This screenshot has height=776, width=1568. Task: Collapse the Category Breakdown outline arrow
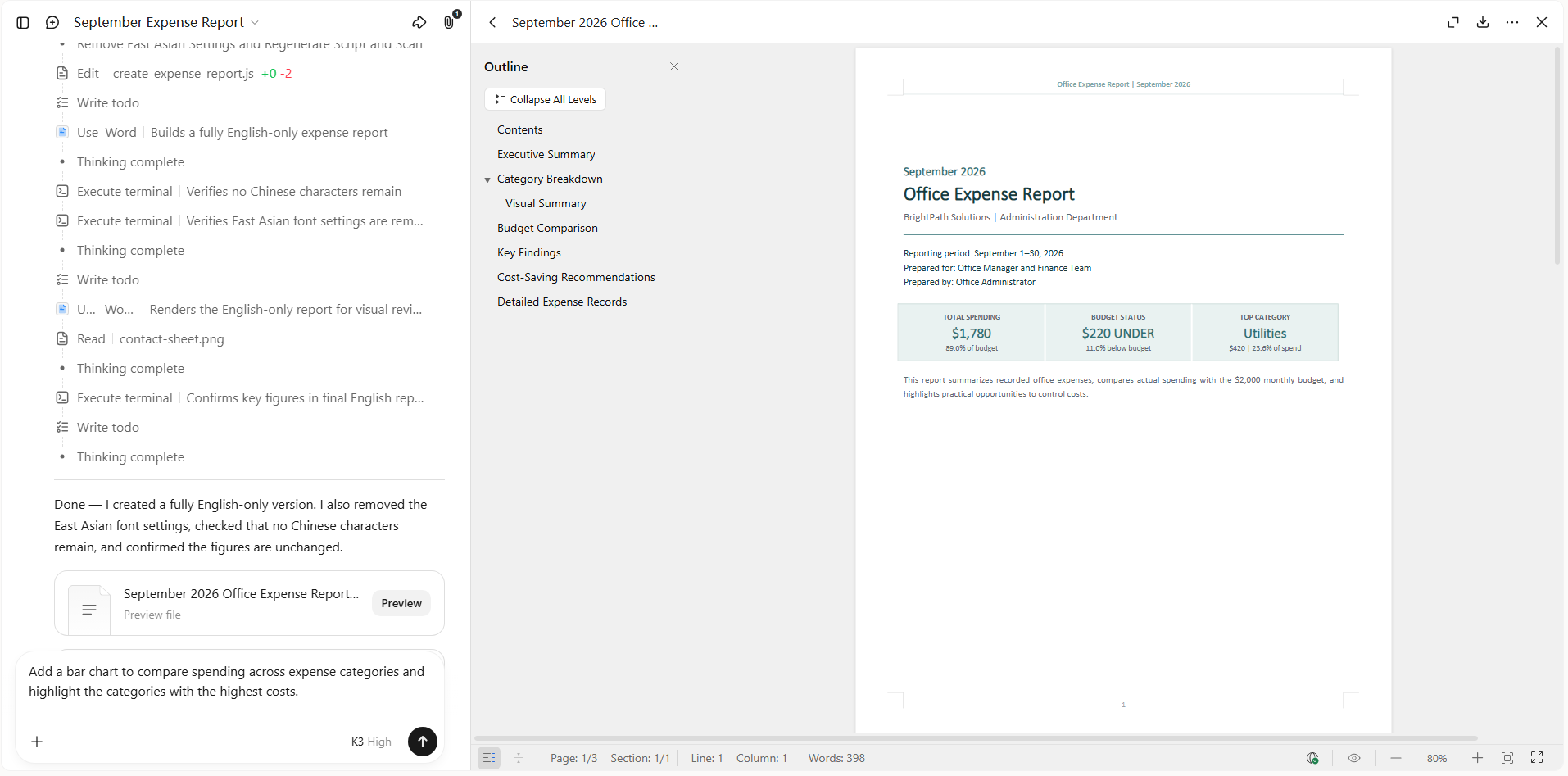487,179
